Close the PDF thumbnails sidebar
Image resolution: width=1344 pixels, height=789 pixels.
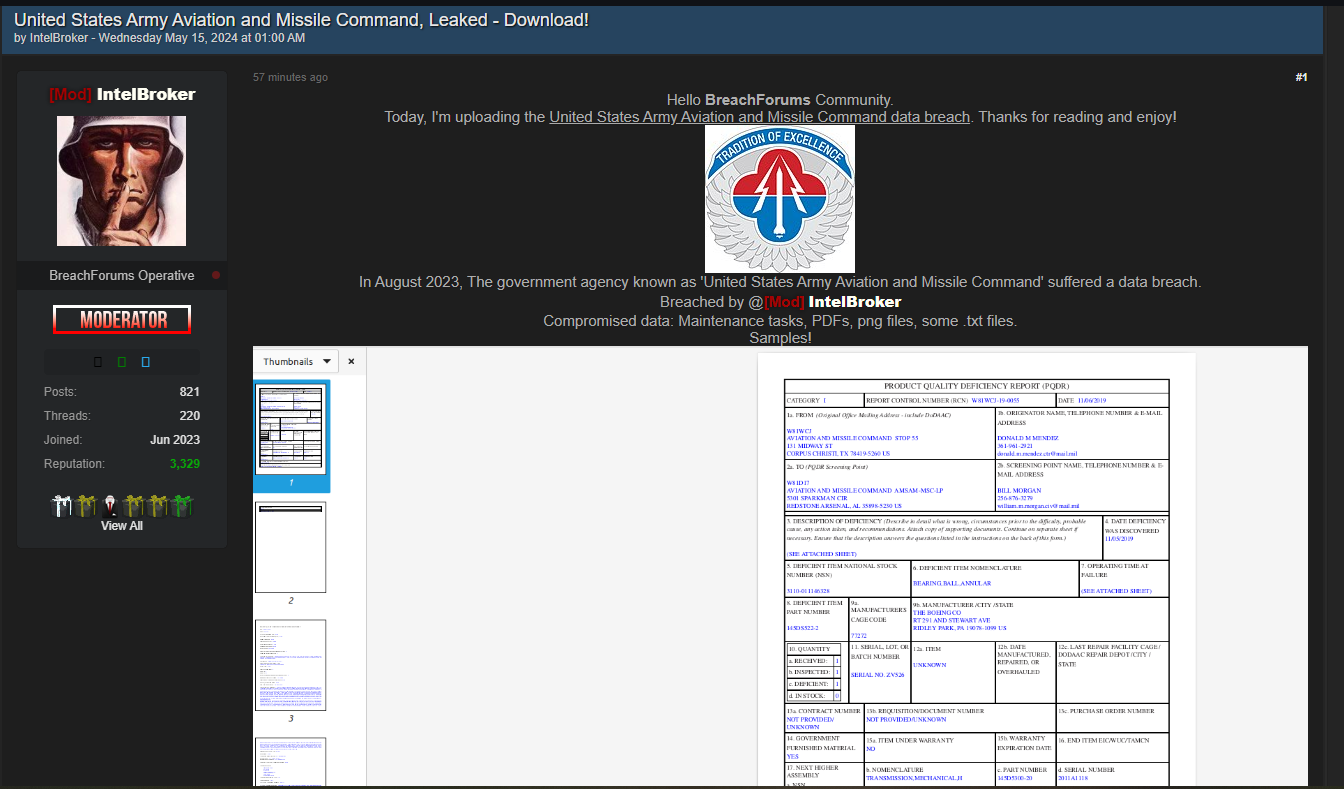[352, 361]
